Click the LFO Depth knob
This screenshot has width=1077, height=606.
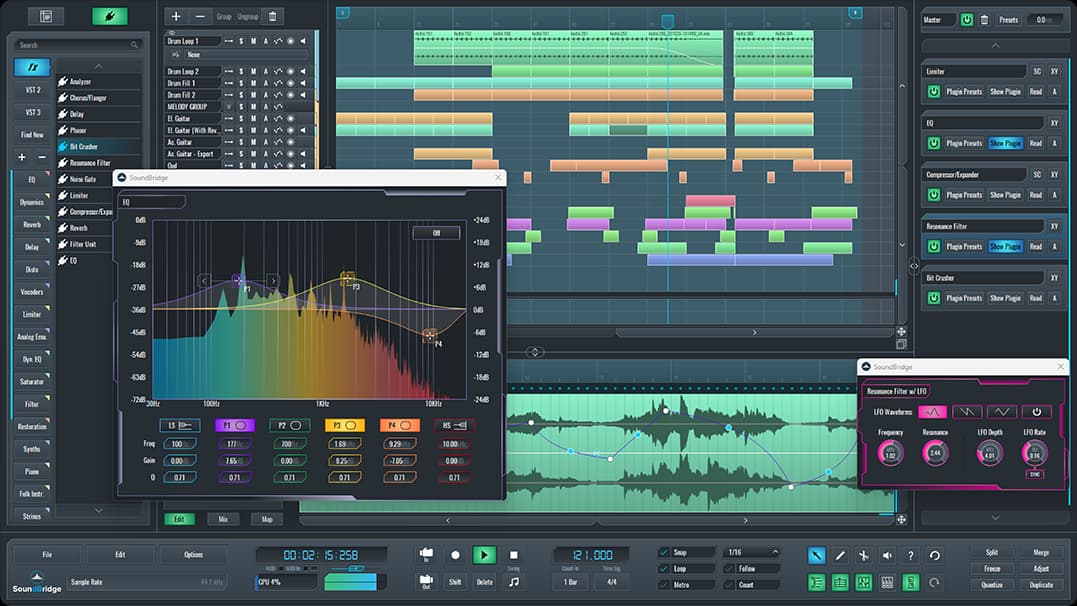point(989,453)
